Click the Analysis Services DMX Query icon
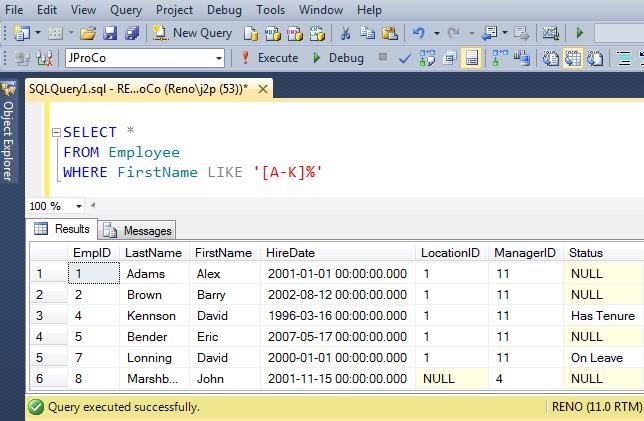Image resolution: width=644 pixels, height=421 pixels. click(294, 33)
